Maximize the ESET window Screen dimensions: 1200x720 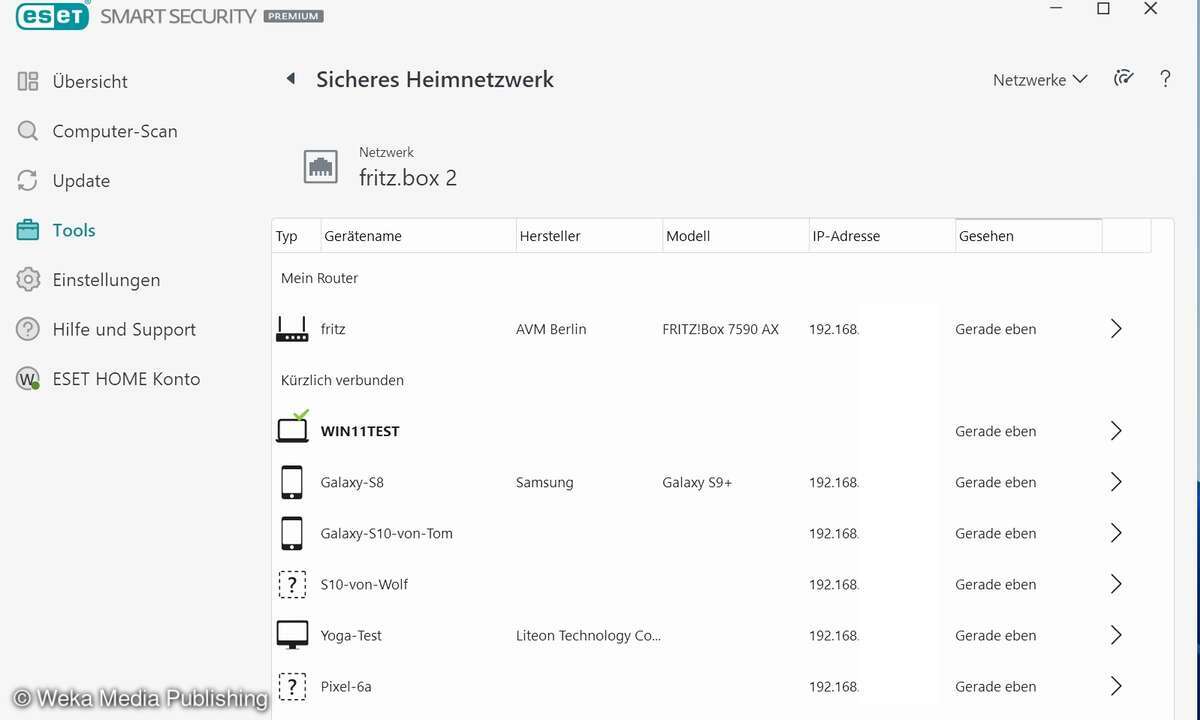click(1103, 9)
